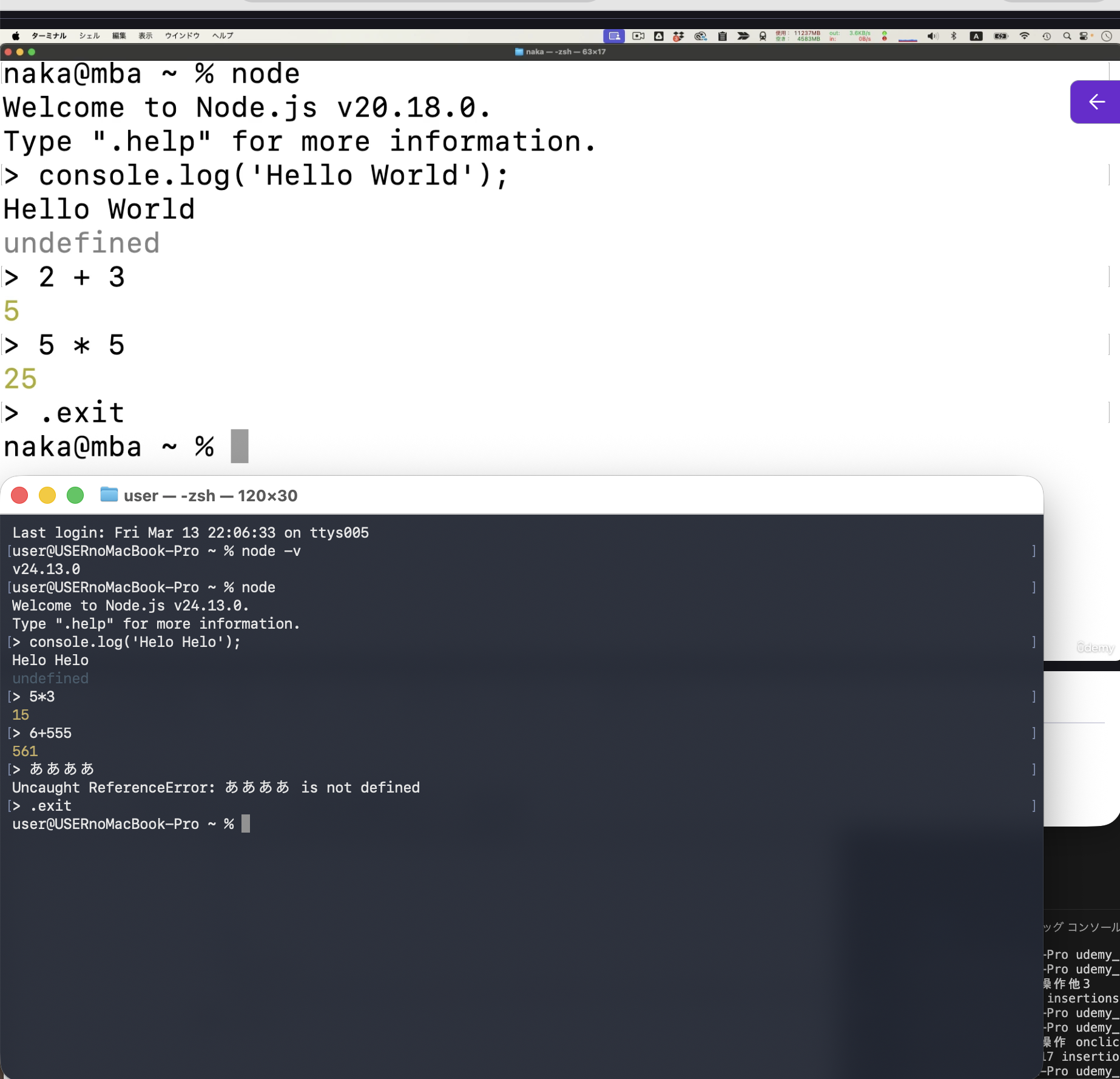Click the gray 'undefined' in naka terminal

pyautogui.click(x=82, y=243)
